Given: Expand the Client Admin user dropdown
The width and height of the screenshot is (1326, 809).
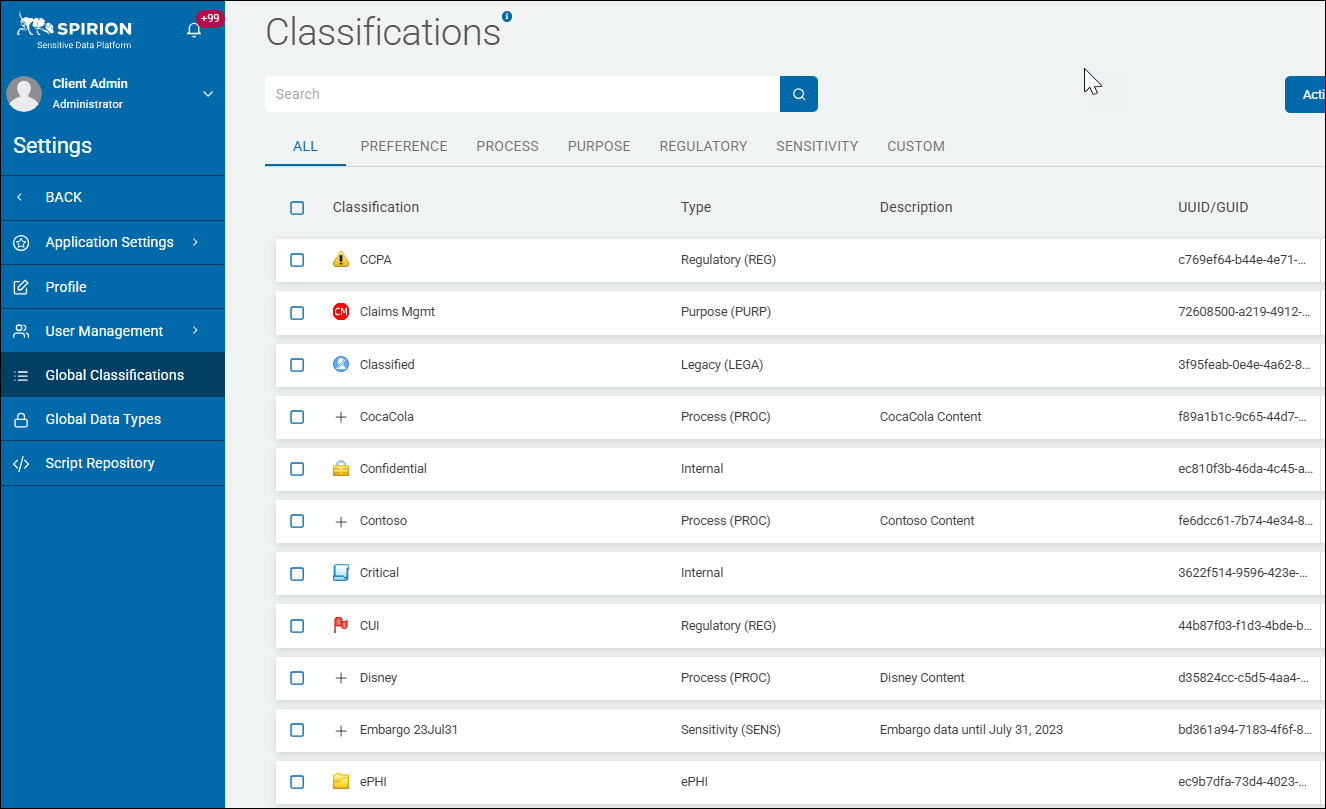Looking at the screenshot, I should [208, 94].
